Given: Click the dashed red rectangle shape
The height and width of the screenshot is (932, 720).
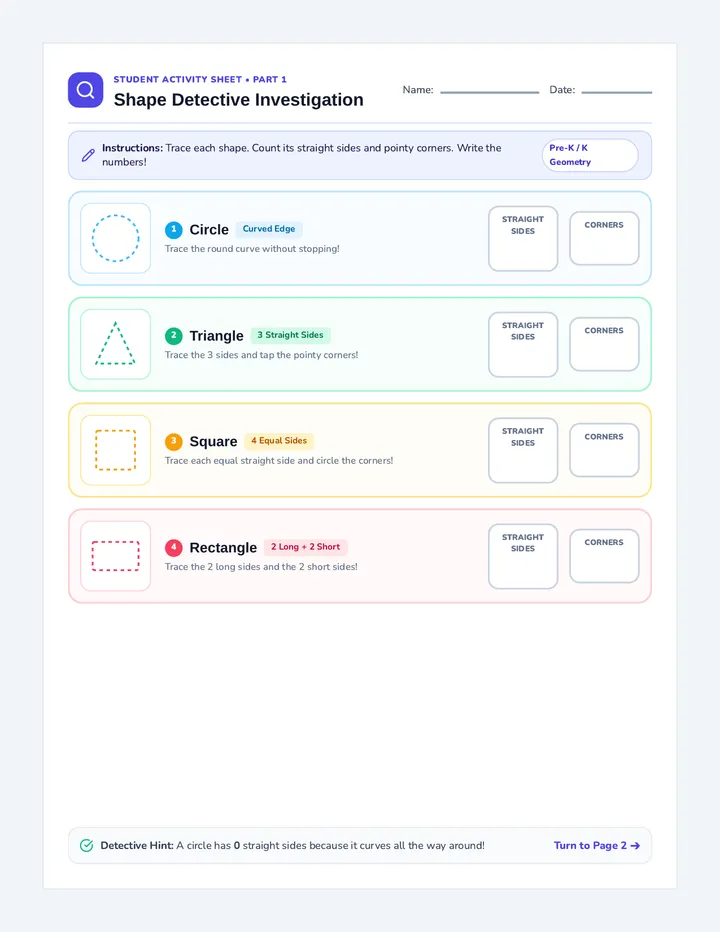Looking at the screenshot, I should pos(115,556).
